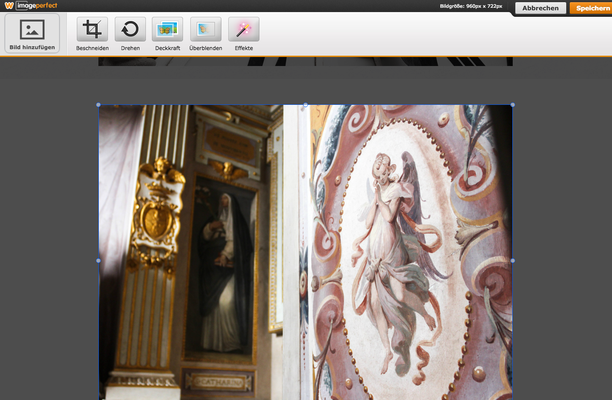Click the Abbrechen button
The width and height of the screenshot is (612, 400).
click(x=540, y=8)
